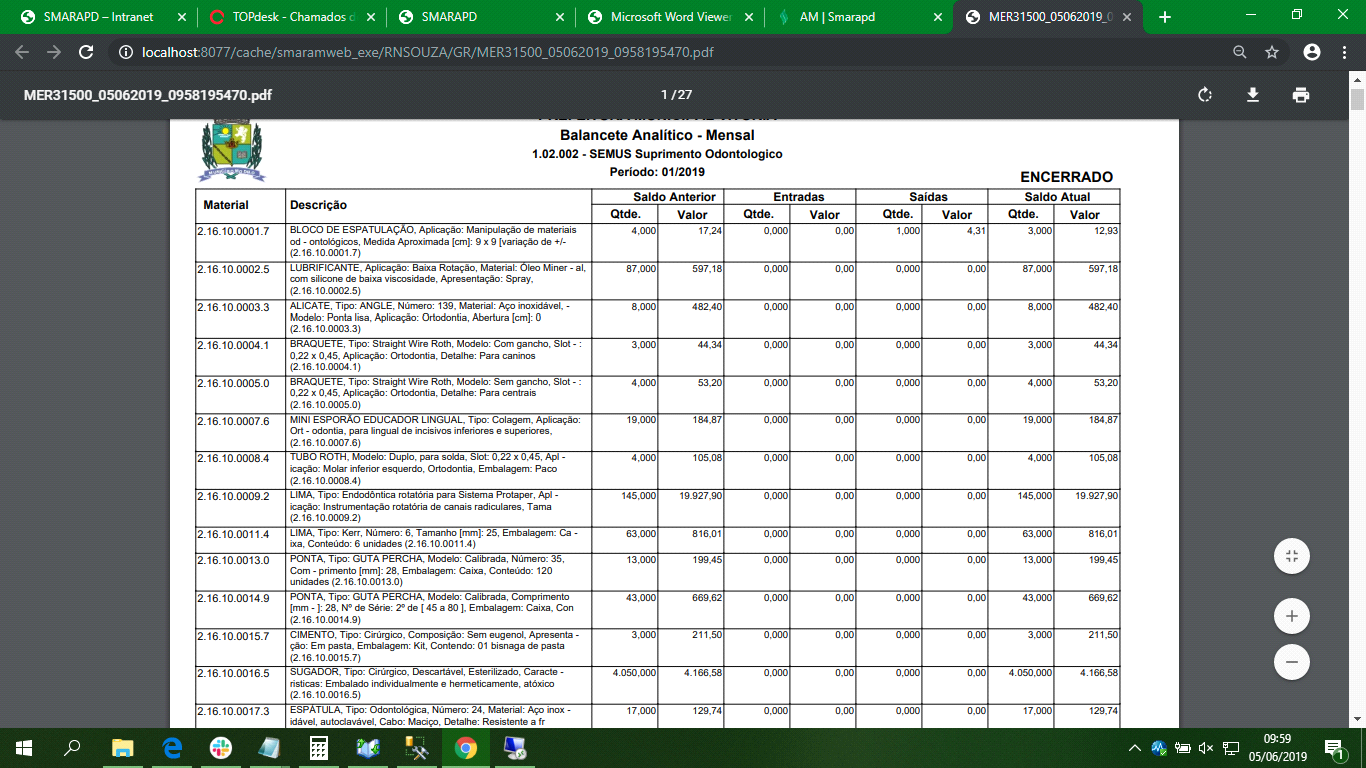Open the Windows Start menu

pos(24,747)
